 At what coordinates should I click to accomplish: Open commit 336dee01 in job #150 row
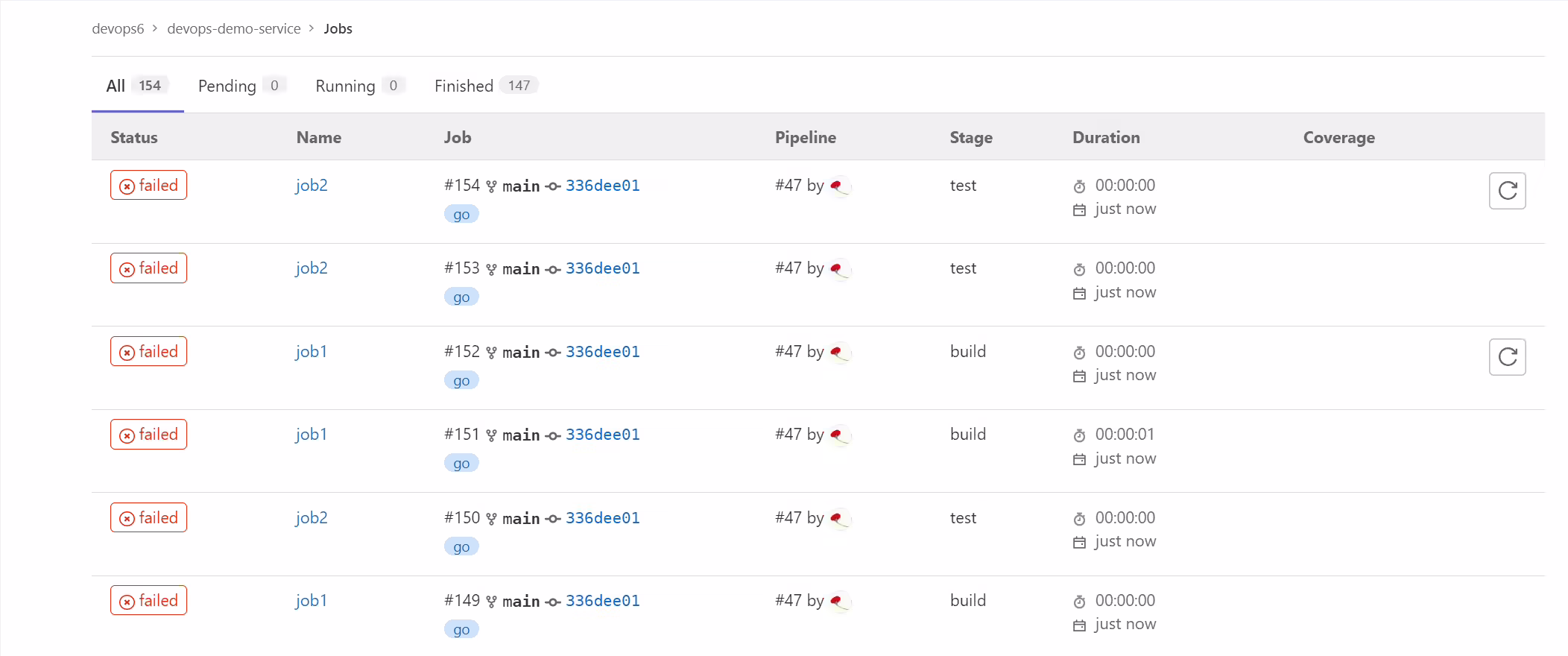click(x=603, y=518)
